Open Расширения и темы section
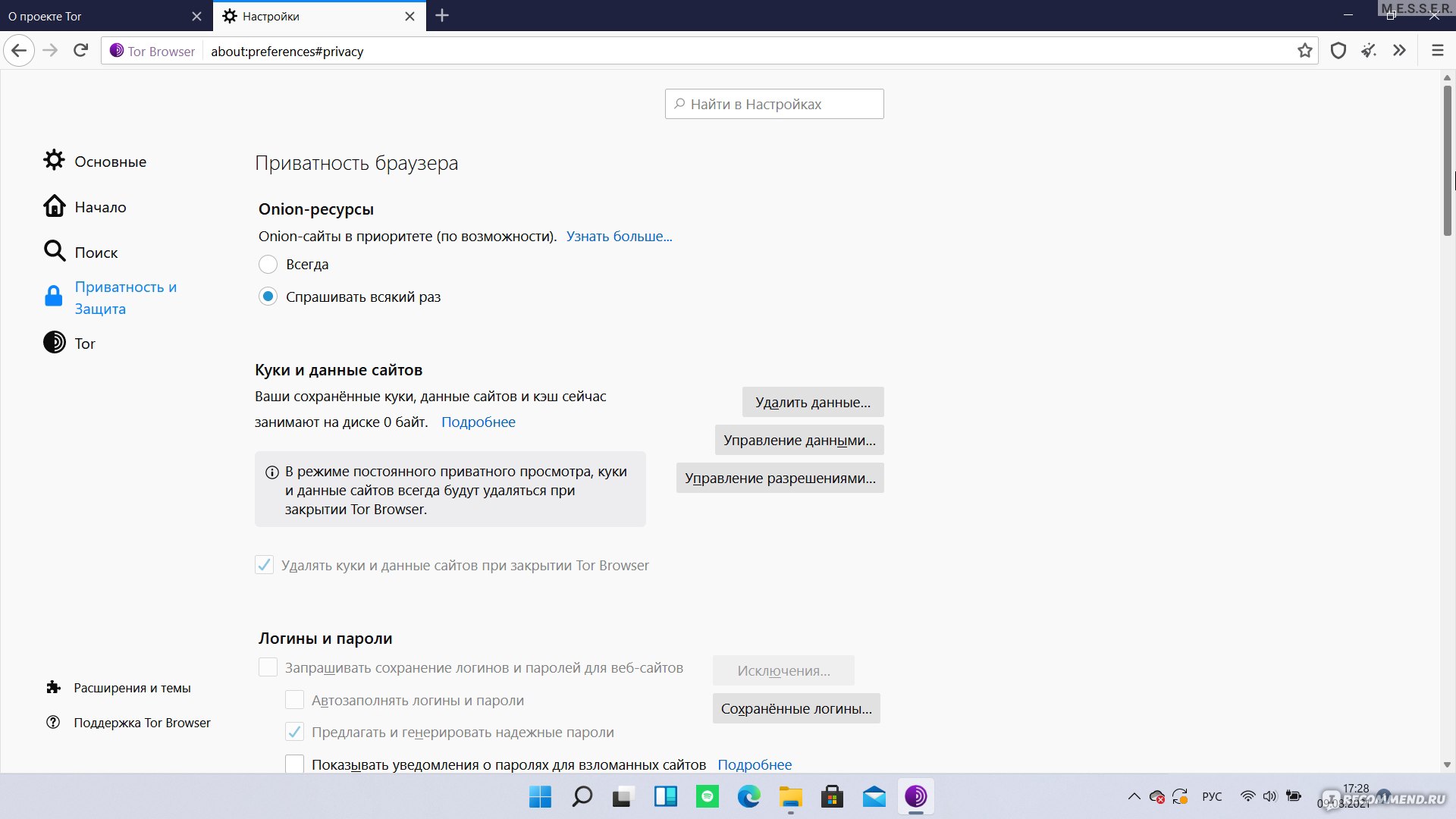 pyautogui.click(x=130, y=687)
